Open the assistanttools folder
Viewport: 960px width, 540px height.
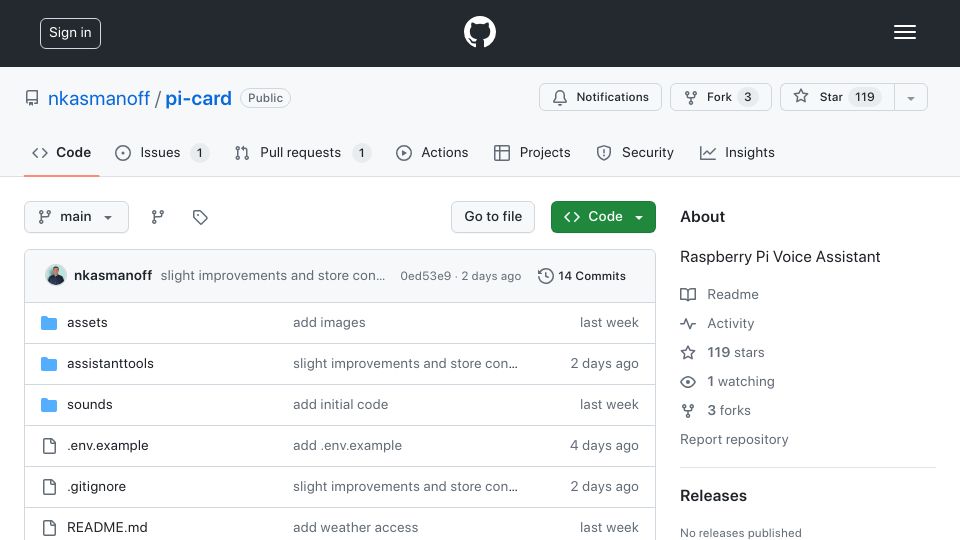click(x=110, y=364)
